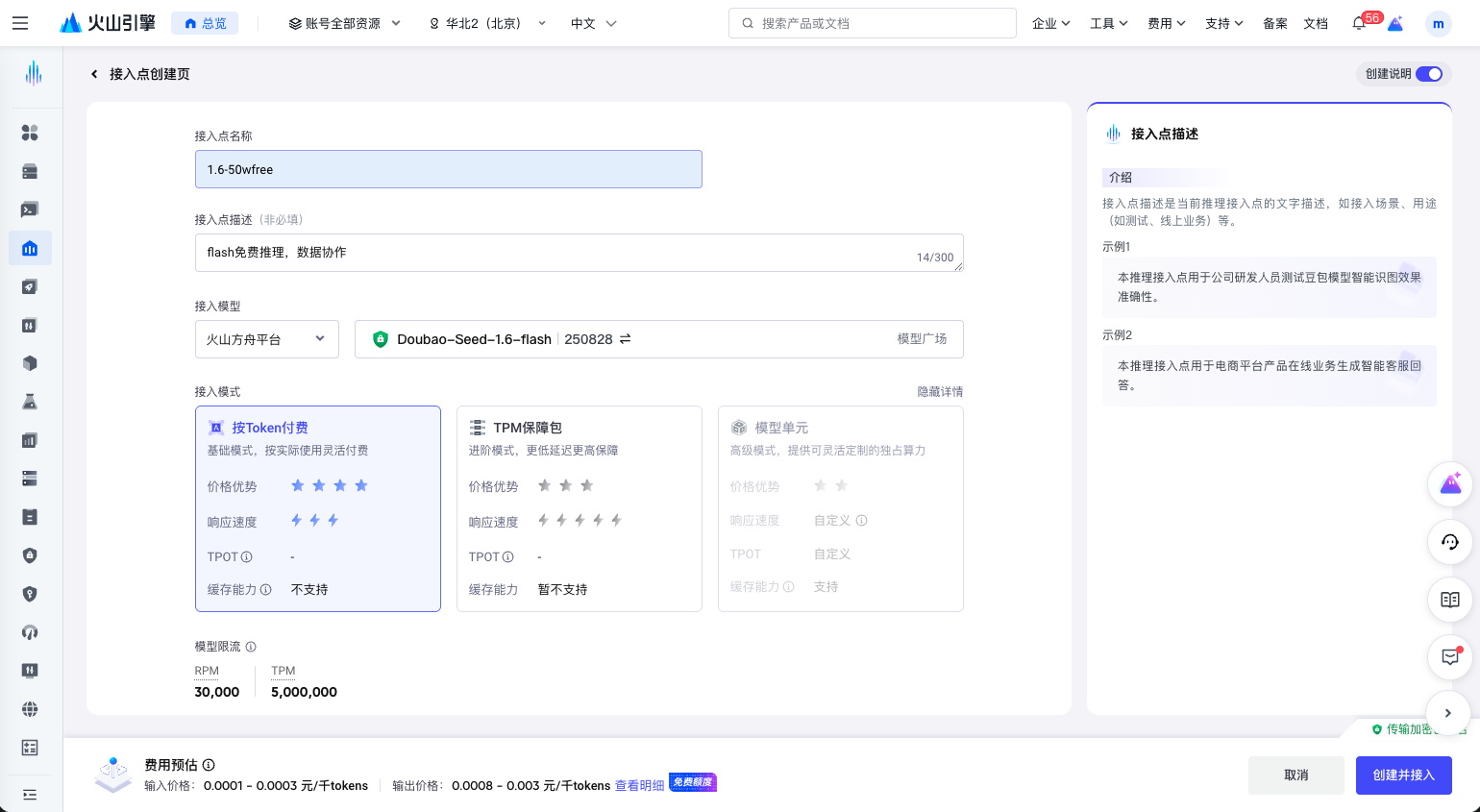Open the checklist sidebar icon
Screen dimensions: 1480x812
(30, 748)
